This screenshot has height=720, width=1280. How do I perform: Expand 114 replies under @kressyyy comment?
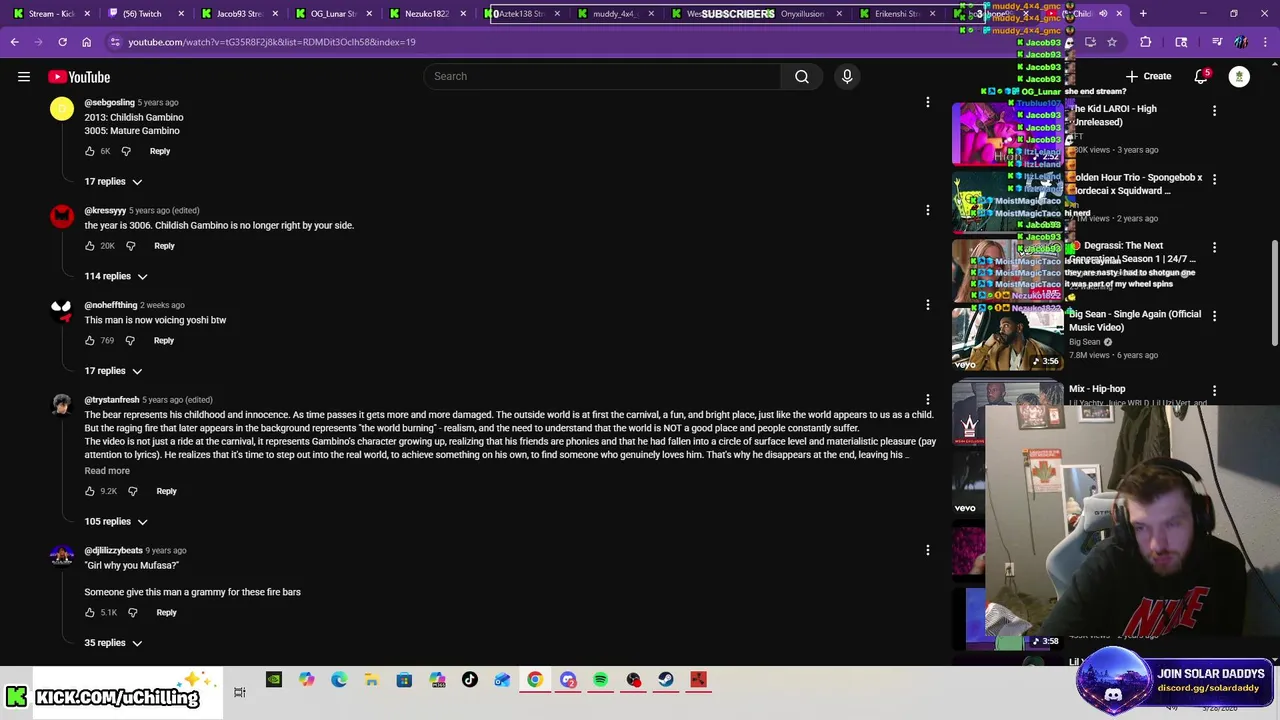pyautogui.click(x=116, y=276)
